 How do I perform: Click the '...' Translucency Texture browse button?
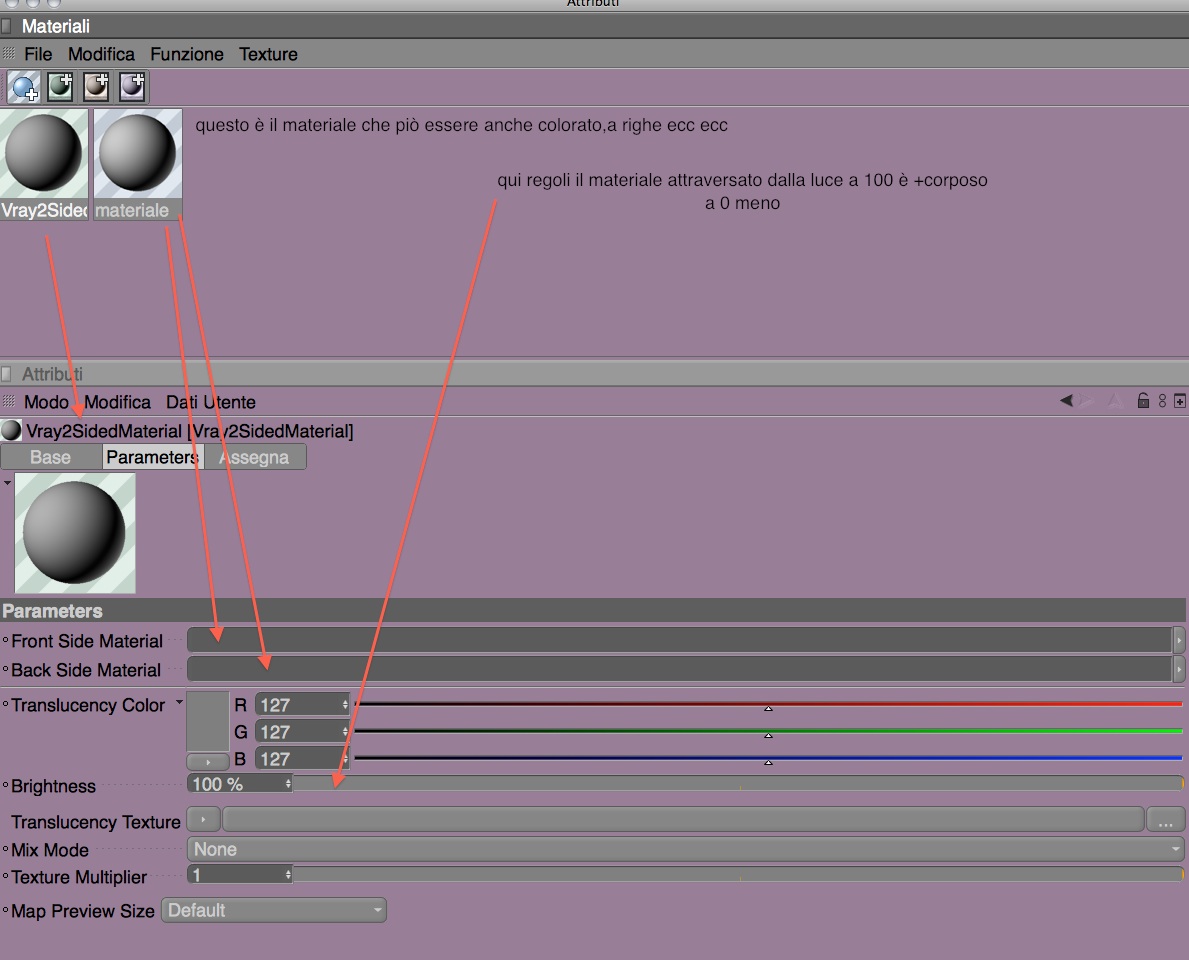[1165, 819]
